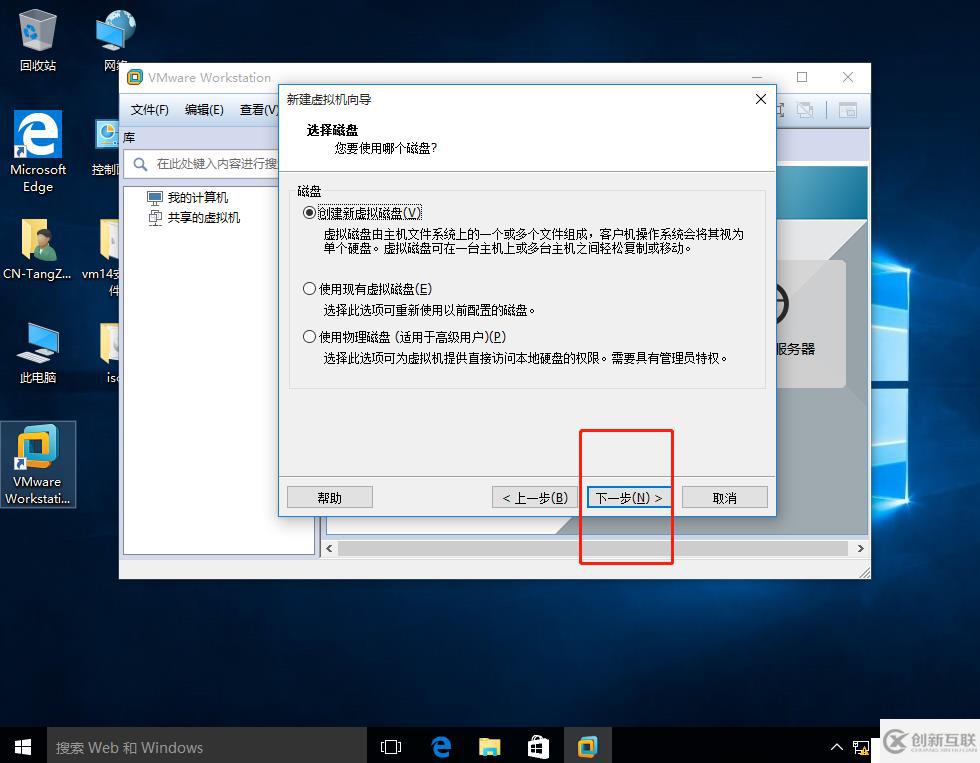Viewport: 980px width, 763px height.
Task: Open the Windows Start menu
Action: (23, 747)
